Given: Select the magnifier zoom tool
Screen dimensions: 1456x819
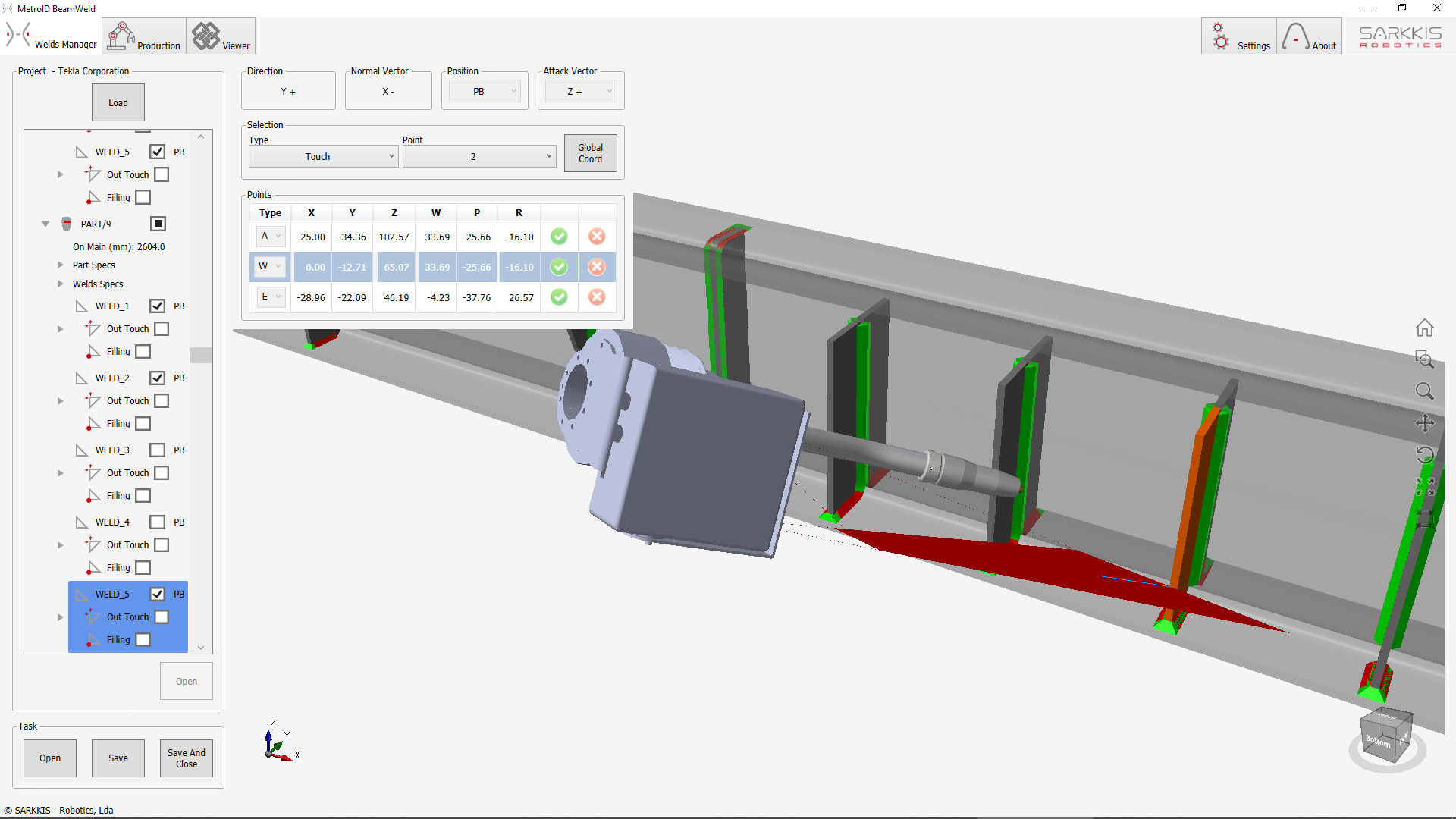Looking at the screenshot, I should coord(1424,391).
